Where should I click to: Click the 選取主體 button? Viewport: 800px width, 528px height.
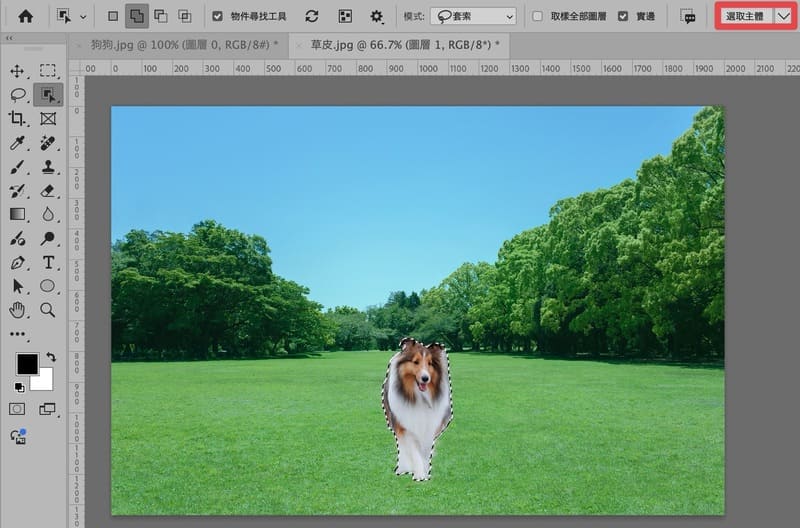click(745, 16)
